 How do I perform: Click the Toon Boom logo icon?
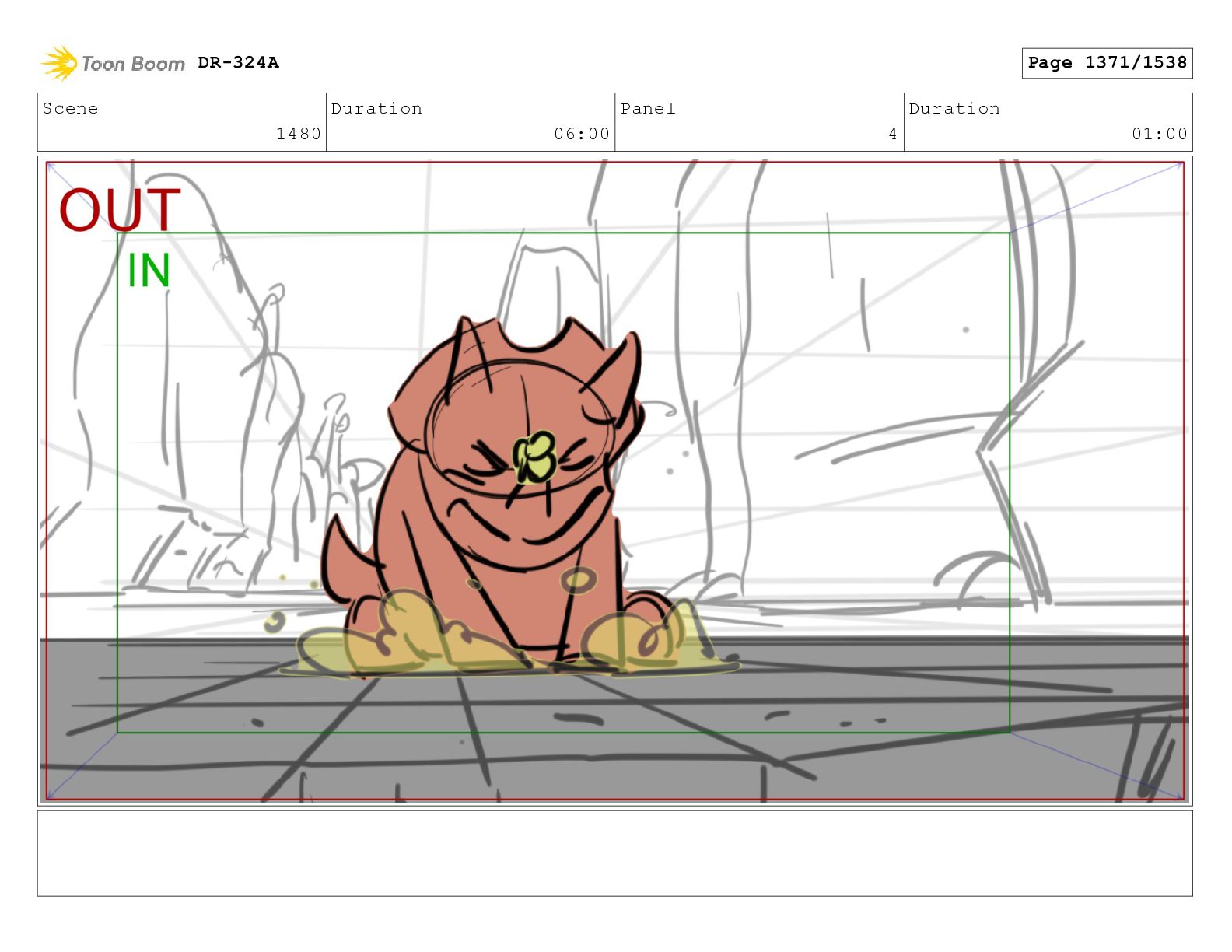click(x=59, y=63)
